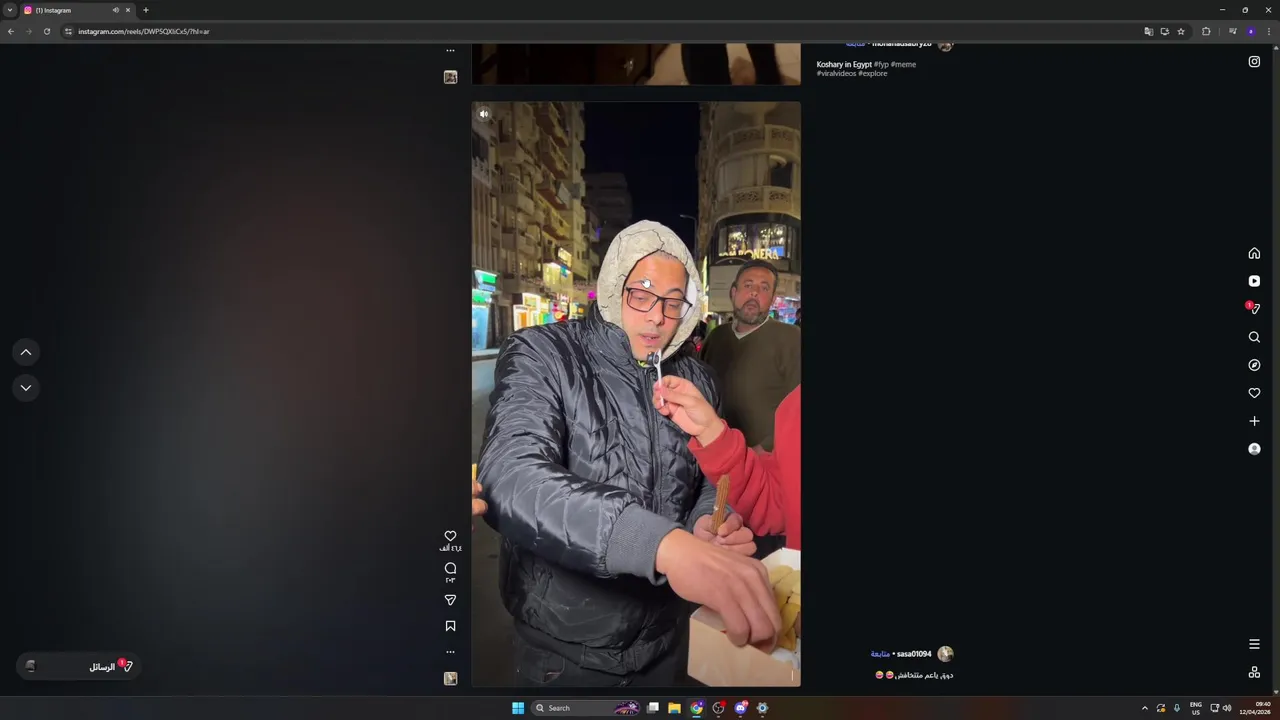Open browser extensions puzzle icon
The width and height of the screenshot is (1280, 720).
coord(1206,31)
